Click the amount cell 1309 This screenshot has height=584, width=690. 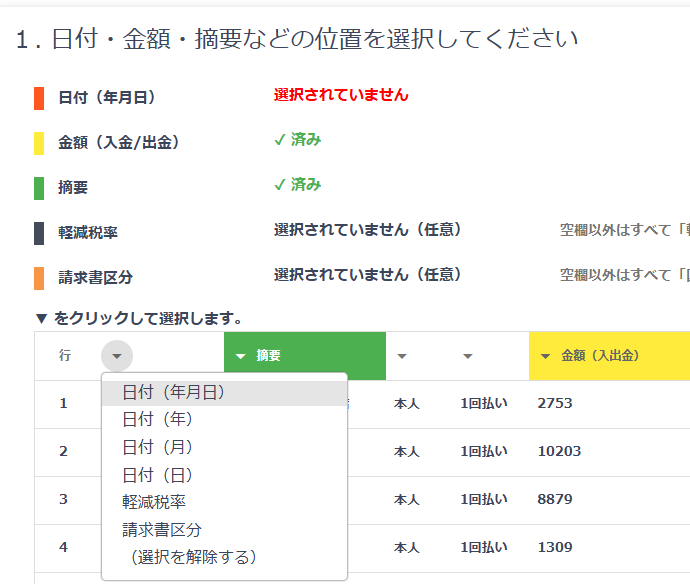(x=555, y=547)
